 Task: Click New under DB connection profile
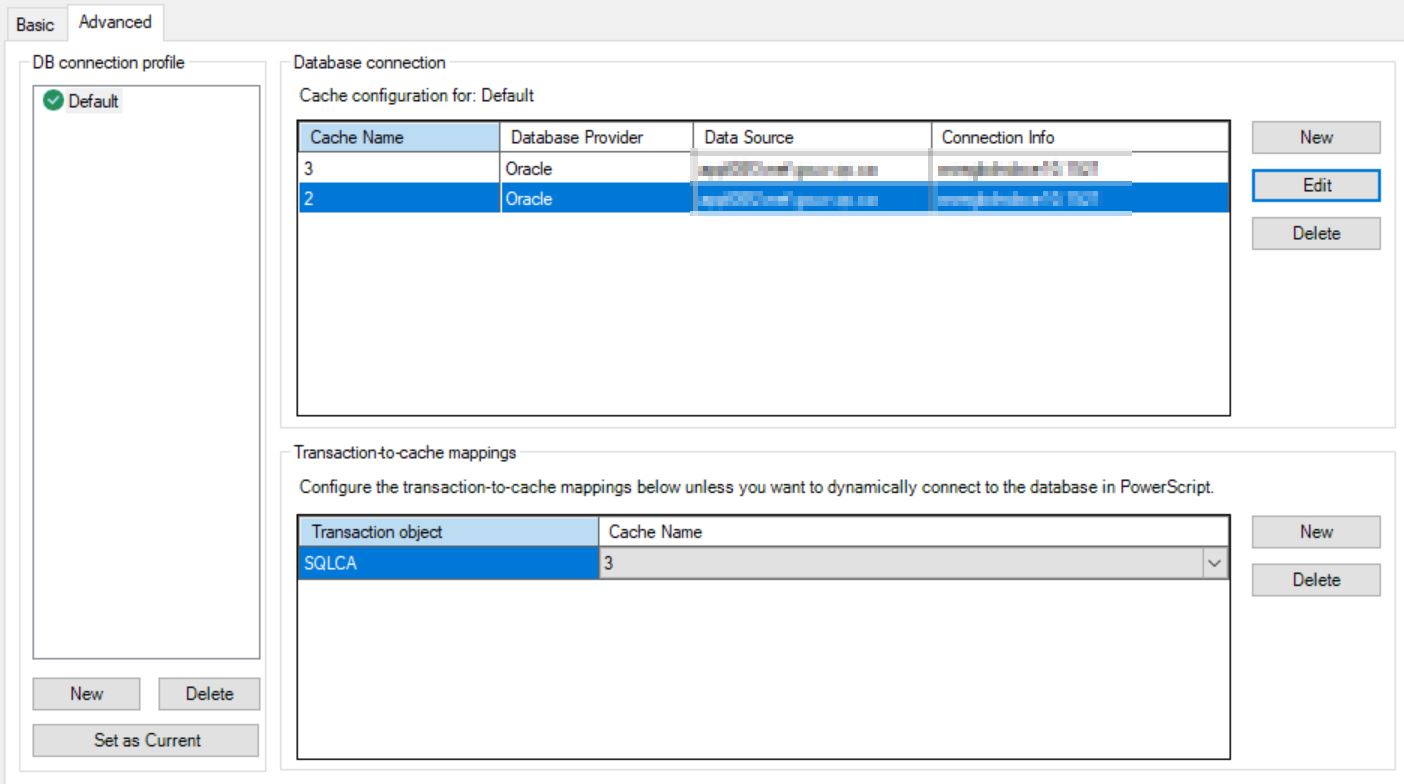pos(88,693)
